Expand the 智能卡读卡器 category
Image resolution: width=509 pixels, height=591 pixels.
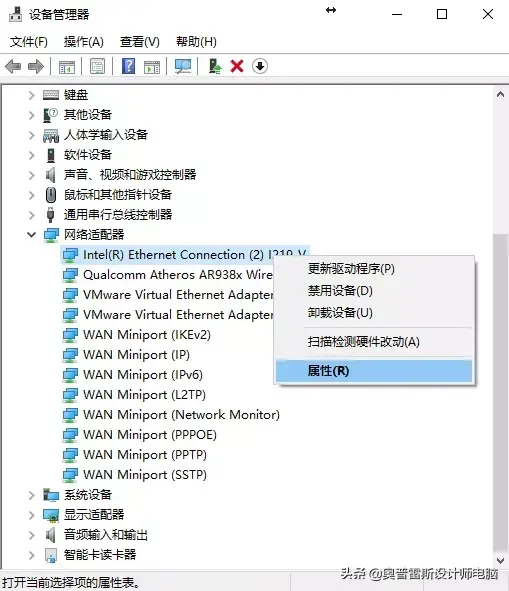[x=32, y=555]
